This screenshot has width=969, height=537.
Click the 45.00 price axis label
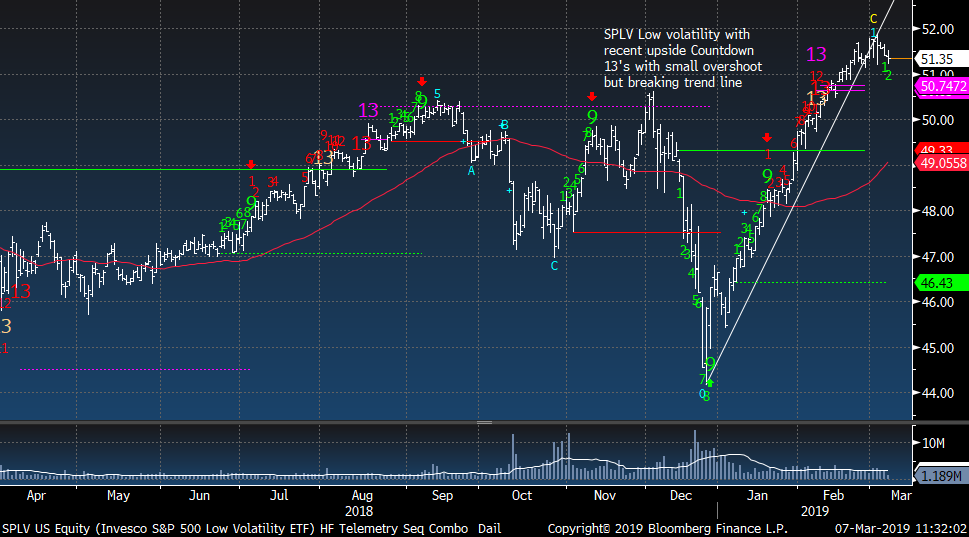pyautogui.click(x=937, y=348)
